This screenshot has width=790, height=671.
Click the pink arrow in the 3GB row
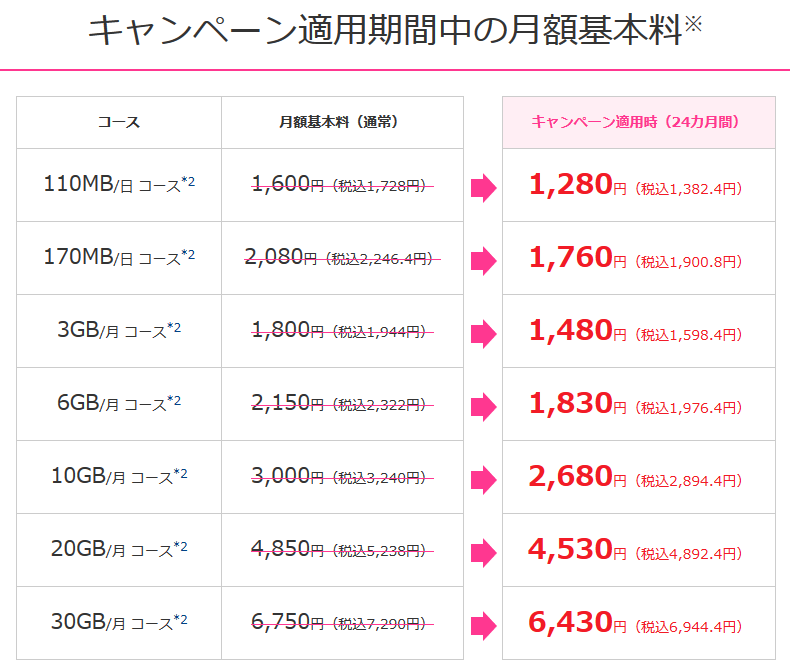pos(484,334)
